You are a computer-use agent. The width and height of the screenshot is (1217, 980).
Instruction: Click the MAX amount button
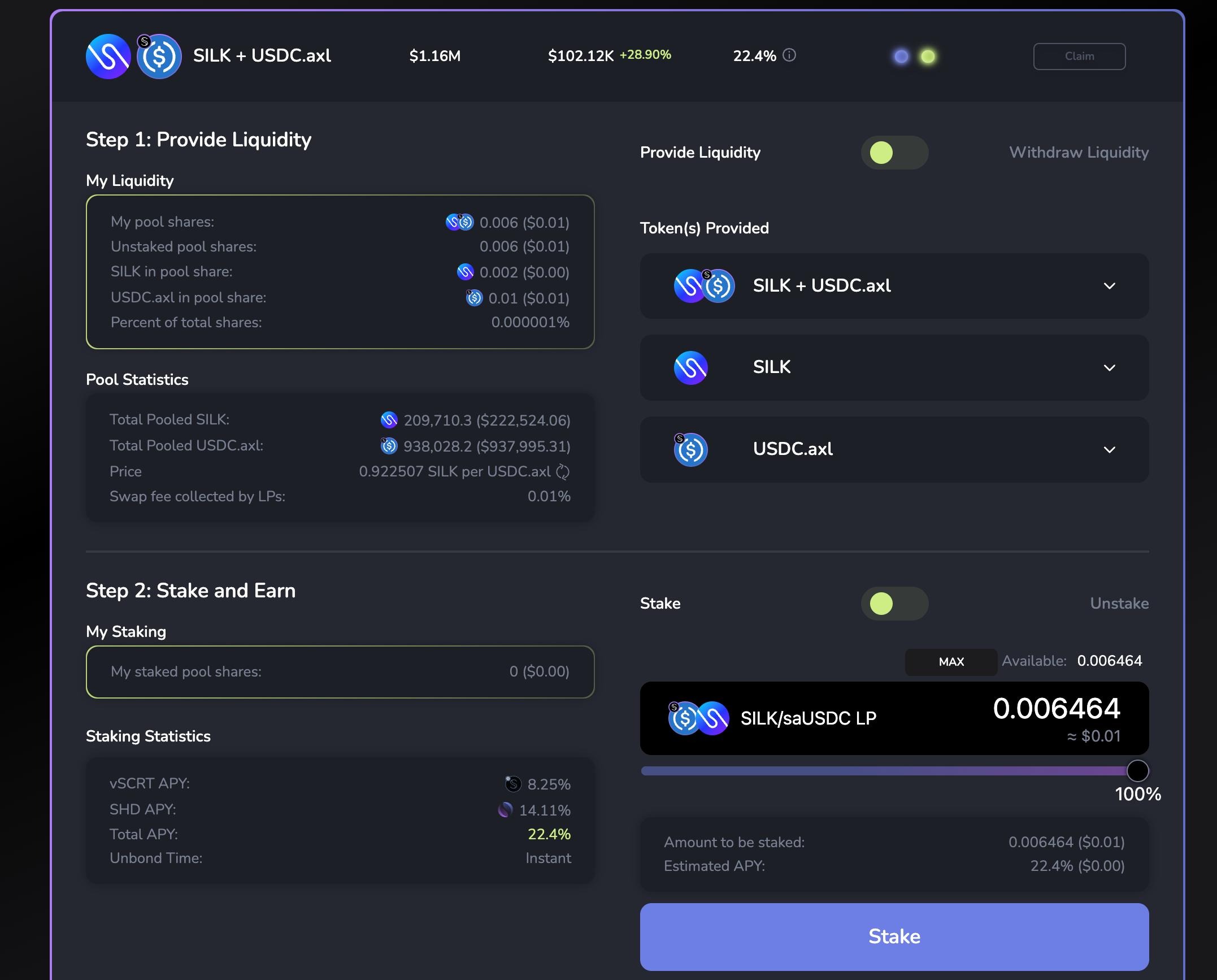point(951,662)
